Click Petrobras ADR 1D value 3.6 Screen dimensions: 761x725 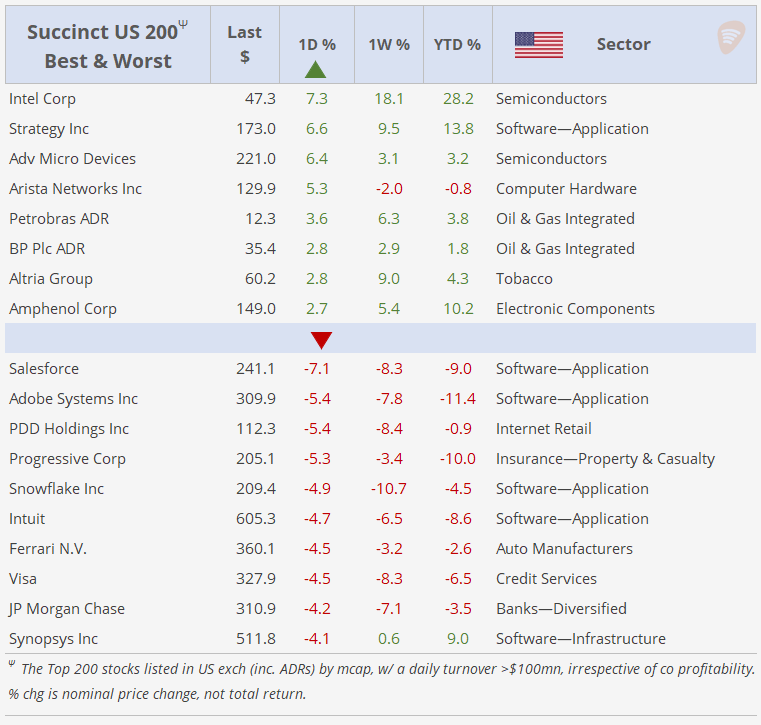[x=316, y=219]
